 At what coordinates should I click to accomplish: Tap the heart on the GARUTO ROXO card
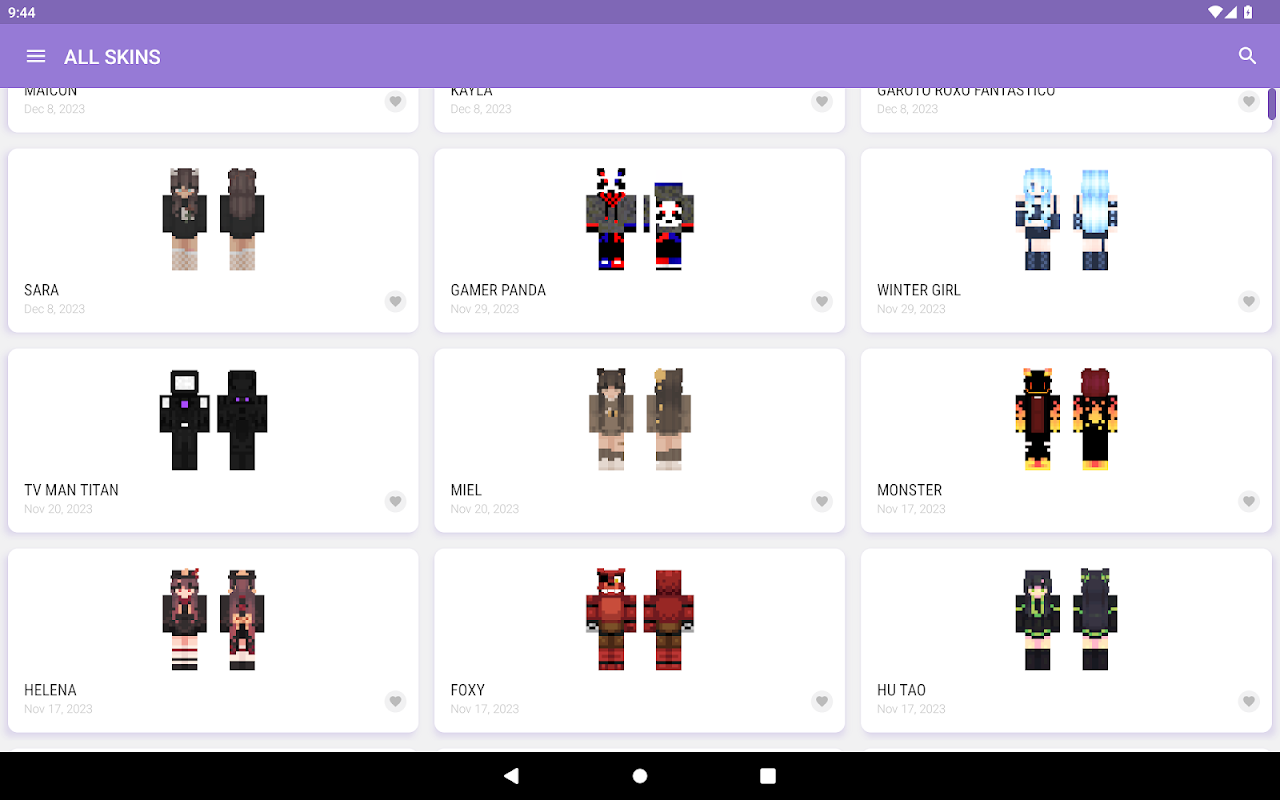click(1249, 101)
